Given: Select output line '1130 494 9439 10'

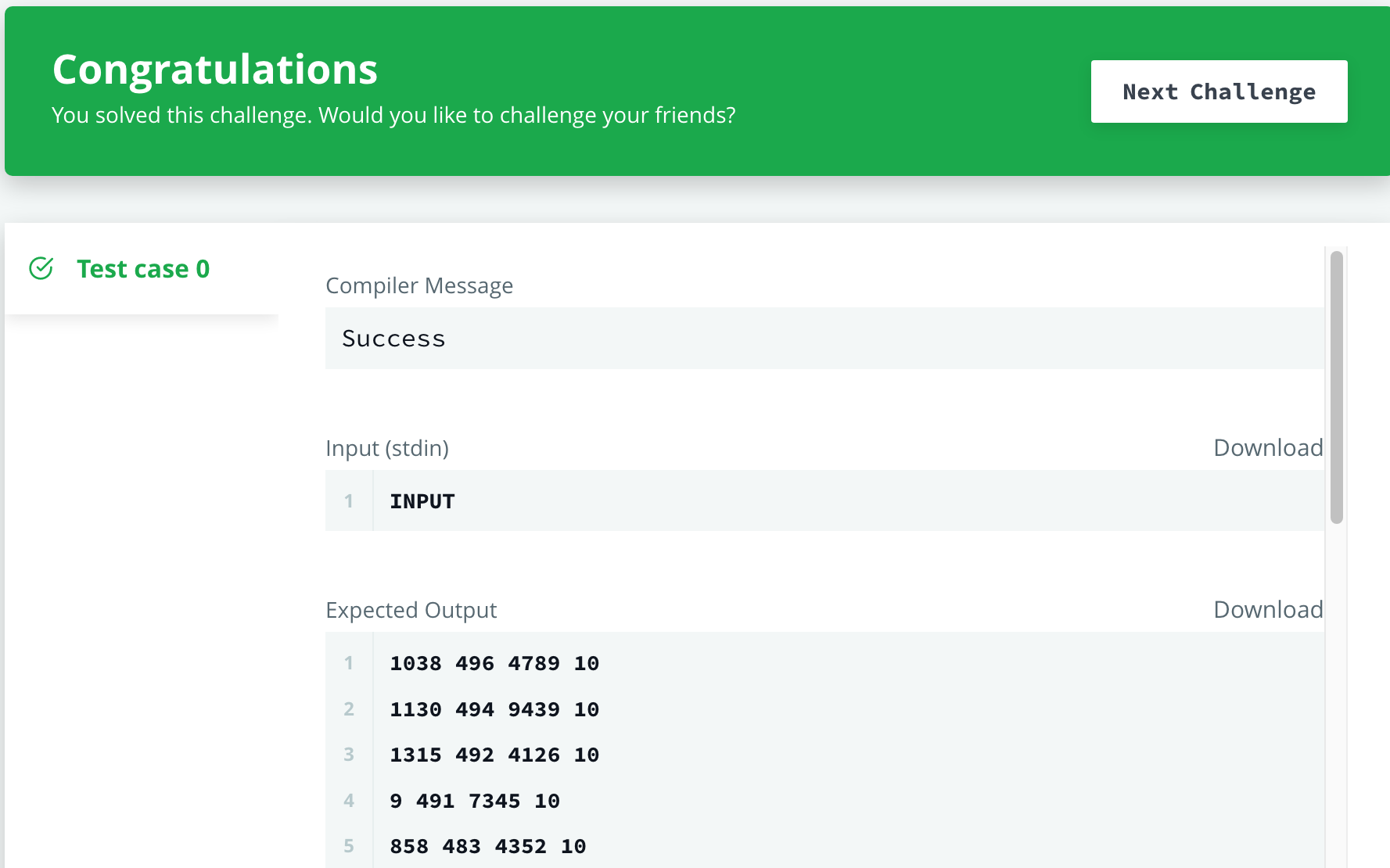Looking at the screenshot, I should point(494,709).
